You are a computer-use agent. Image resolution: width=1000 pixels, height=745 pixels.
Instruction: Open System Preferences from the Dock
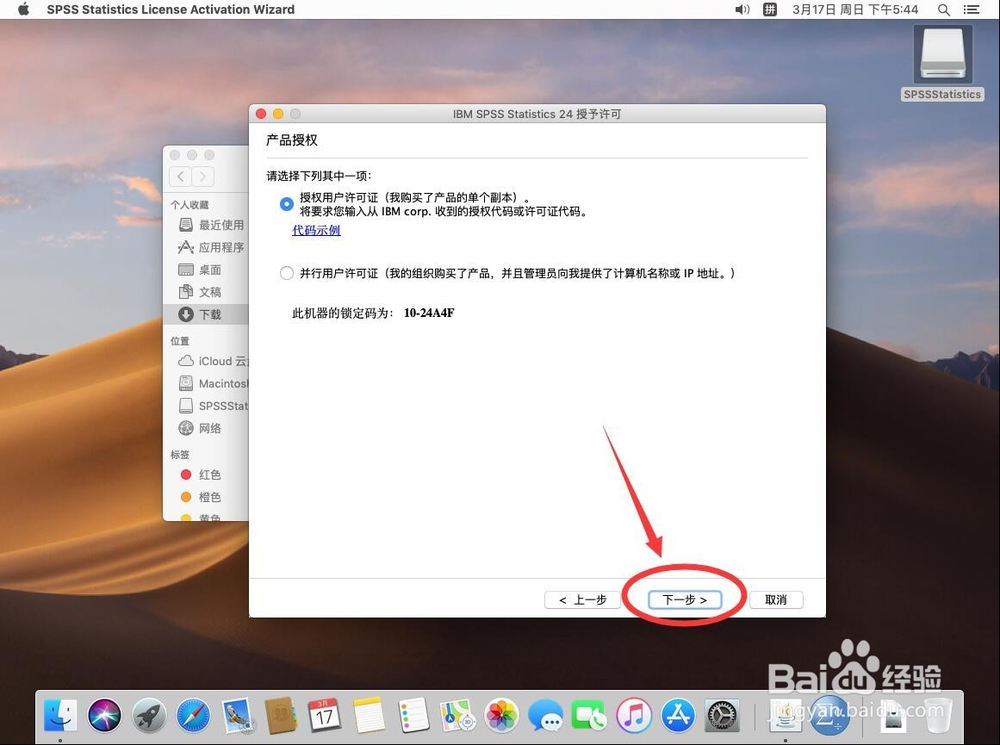722,716
